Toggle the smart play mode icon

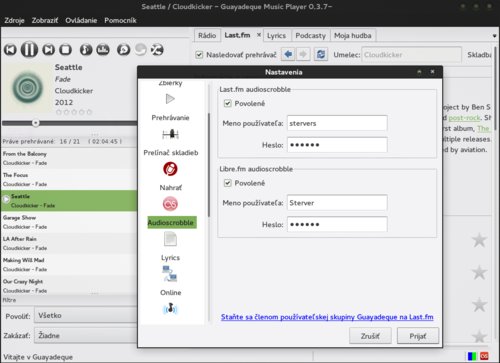click(86, 50)
